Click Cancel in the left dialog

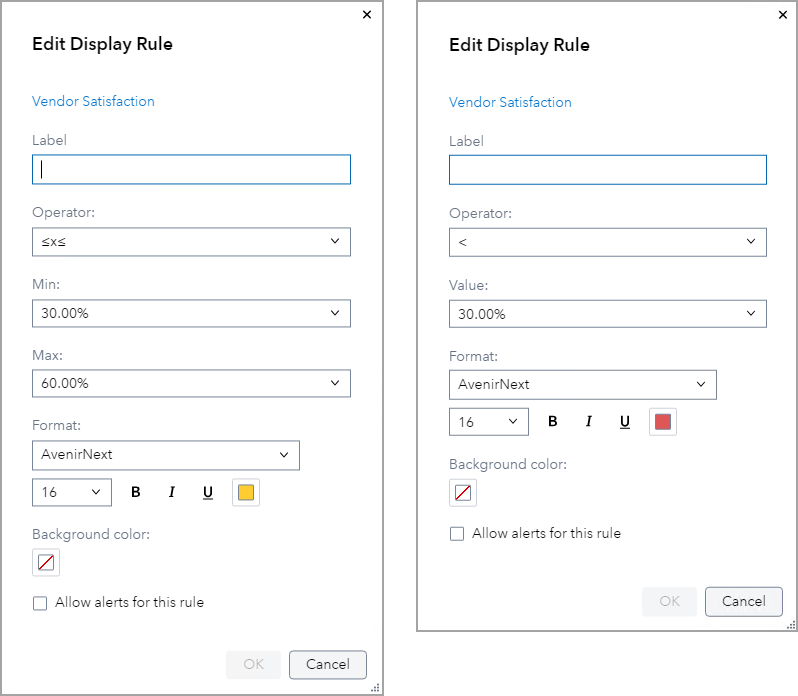point(328,664)
